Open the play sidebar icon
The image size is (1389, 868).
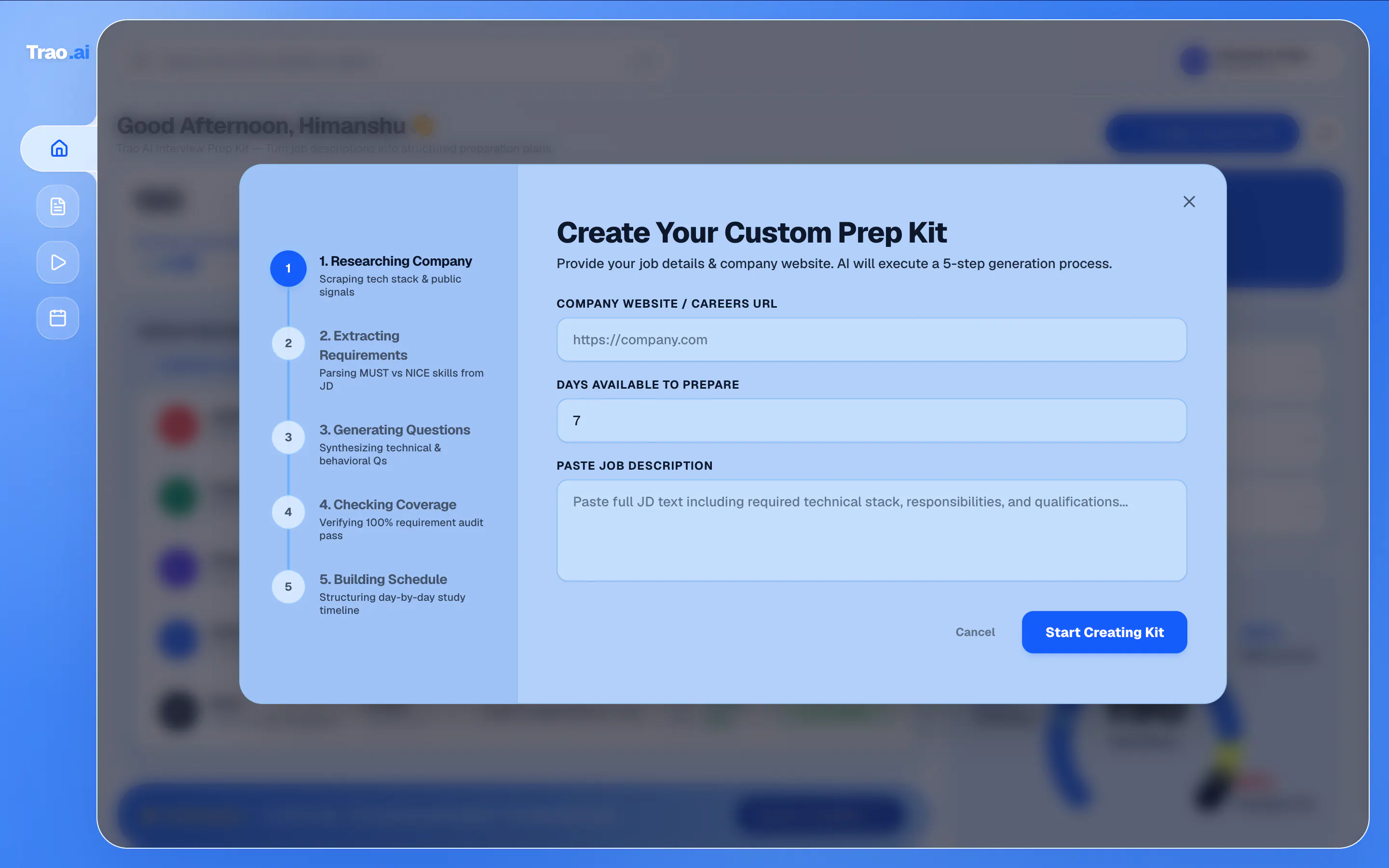58,262
